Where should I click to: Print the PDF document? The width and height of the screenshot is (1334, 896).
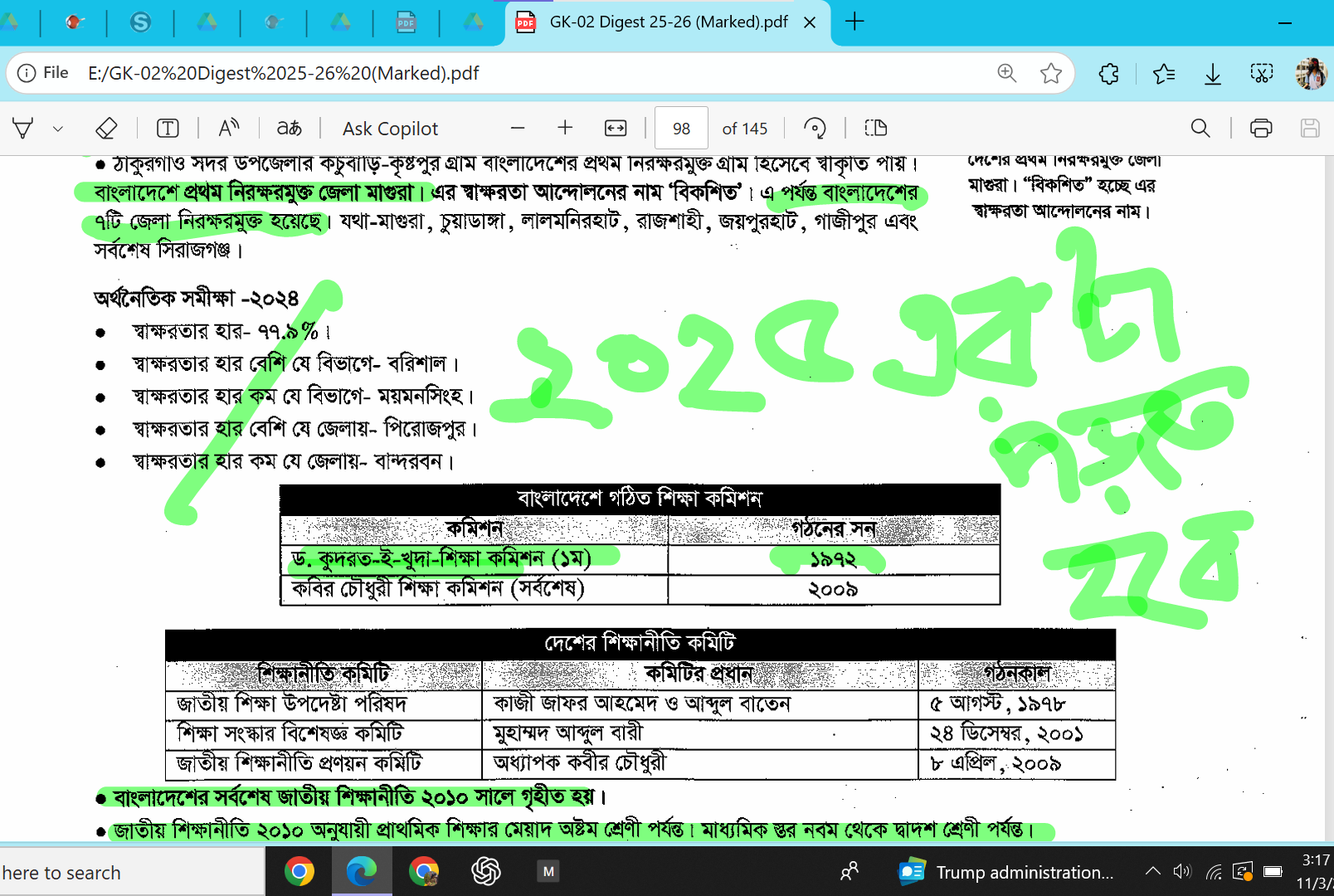[1260, 128]
